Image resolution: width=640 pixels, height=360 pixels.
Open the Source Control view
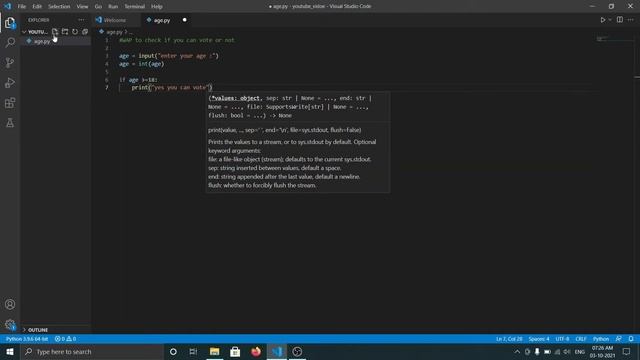click(x=10, y=62)
